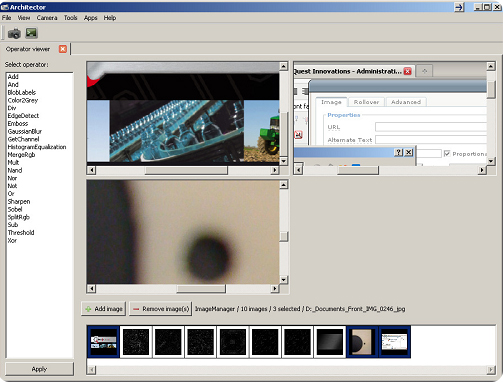The width and height of the screenshot is (503, 383).
Task: Select the beige circle image thumbnail
Action: [x=362, y=342]
